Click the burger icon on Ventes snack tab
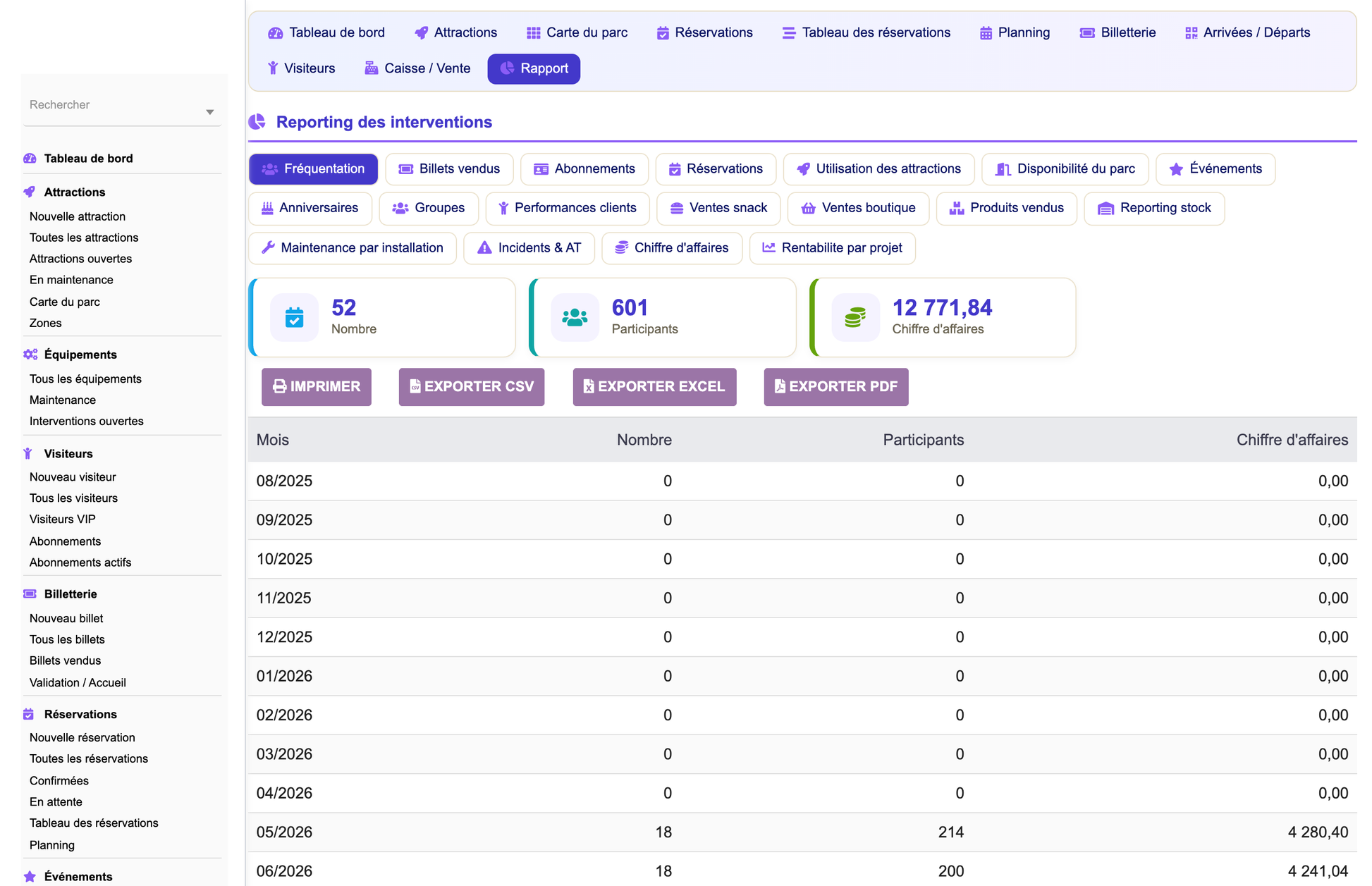This screenshot has height=886, width=1372. [x=677, y=209]
